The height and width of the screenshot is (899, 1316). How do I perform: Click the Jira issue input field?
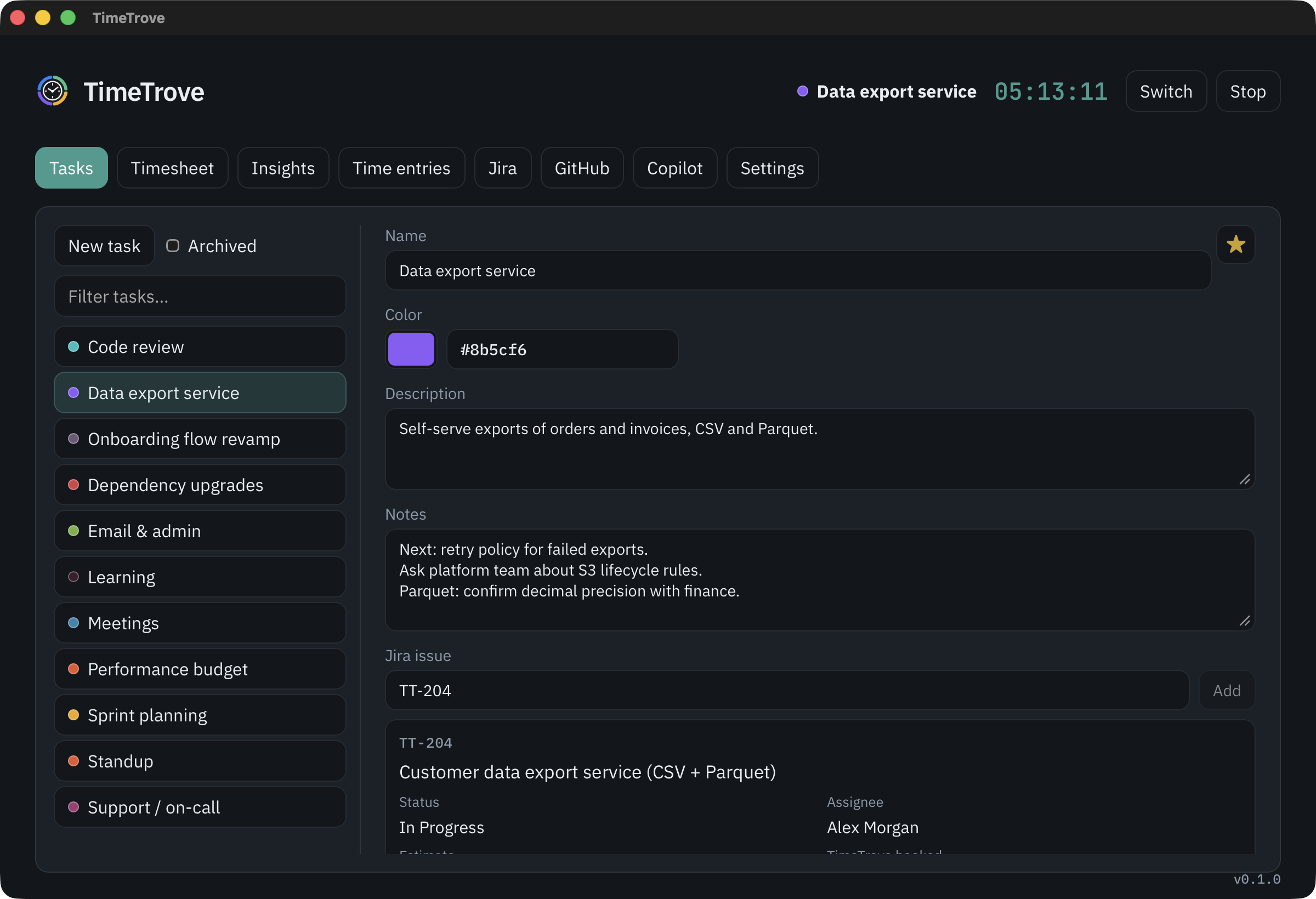tap(786, 691)
